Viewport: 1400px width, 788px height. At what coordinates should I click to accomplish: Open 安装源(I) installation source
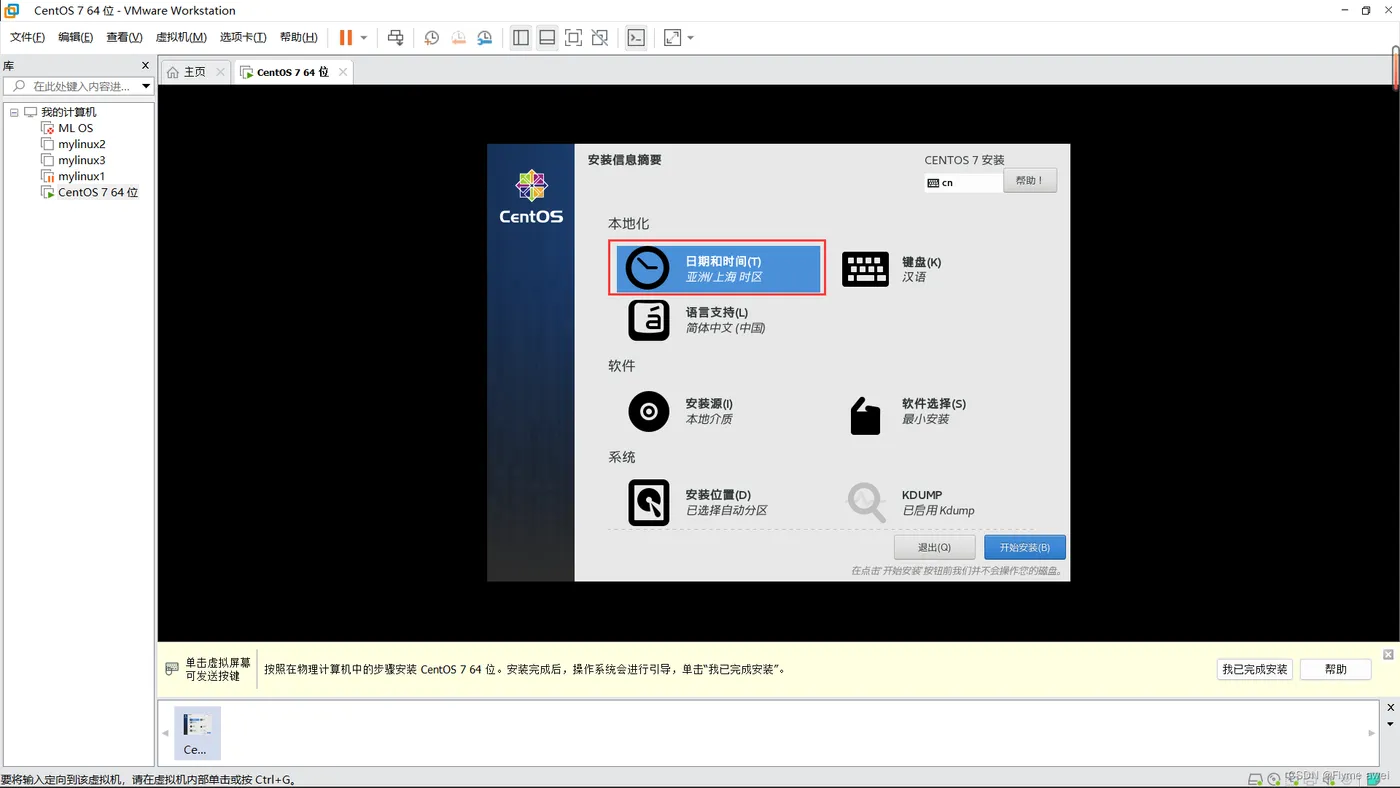(681, 411)
